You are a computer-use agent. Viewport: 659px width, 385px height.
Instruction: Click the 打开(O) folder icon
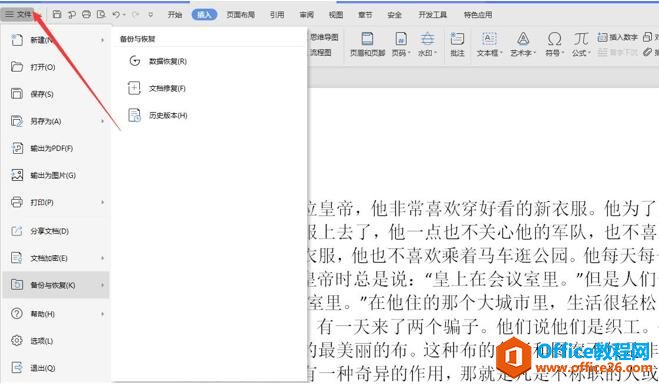(17, 67)
